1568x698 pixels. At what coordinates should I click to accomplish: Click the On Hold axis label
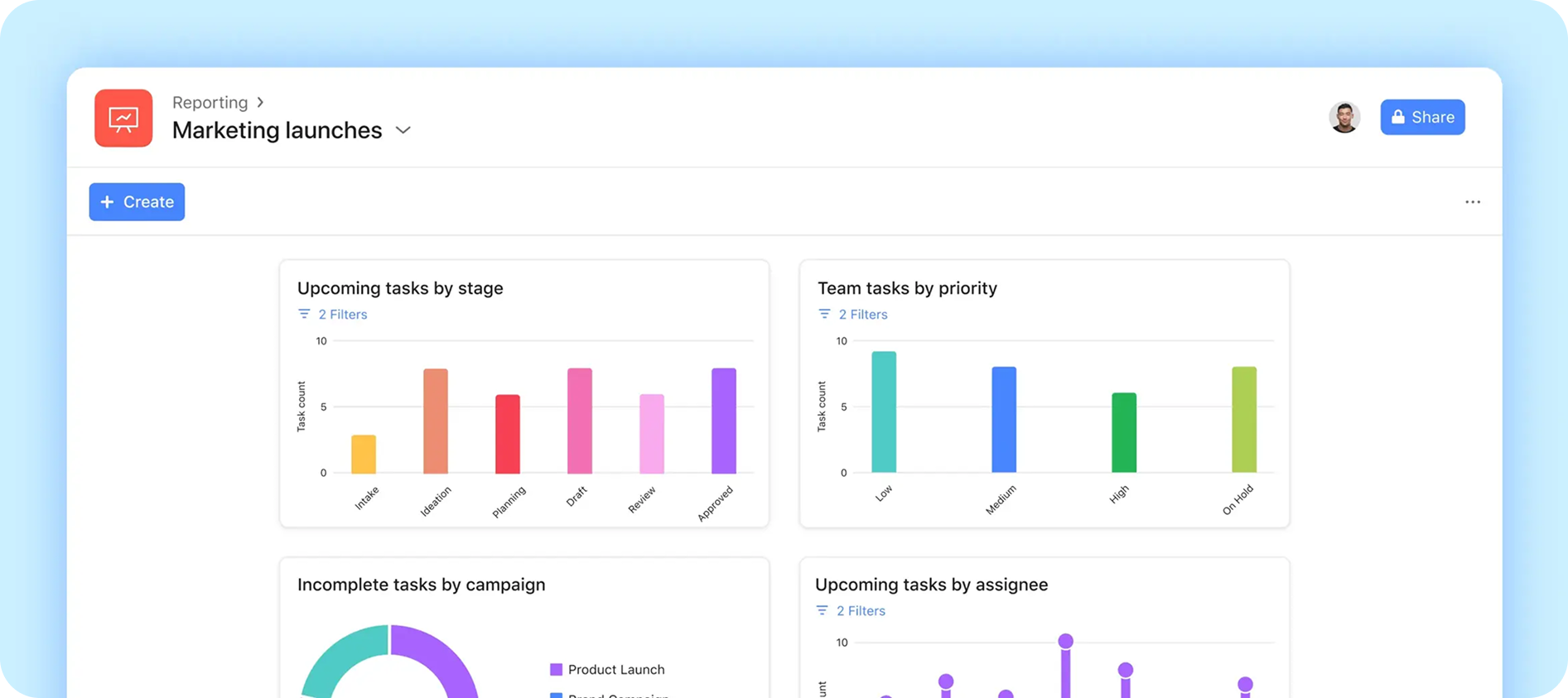(1238, 500)
